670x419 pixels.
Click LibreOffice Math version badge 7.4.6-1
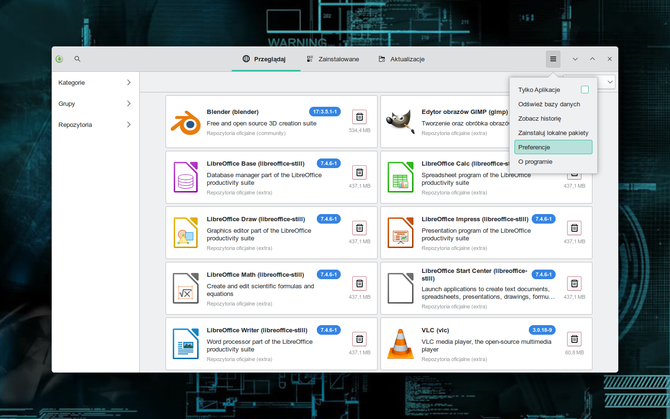click(329, 274)
